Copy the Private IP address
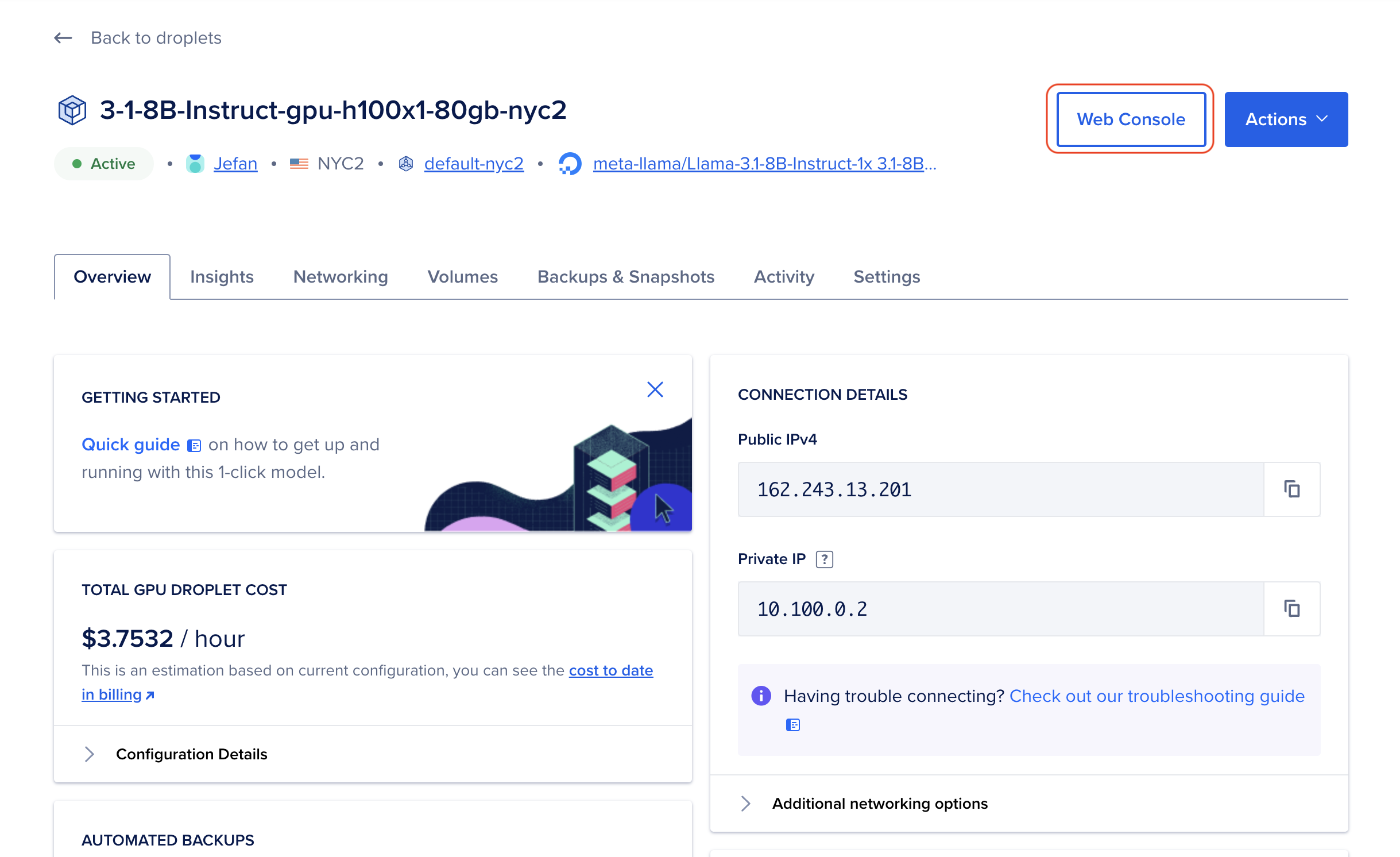1400x857 pixels. click(1291, 608)
